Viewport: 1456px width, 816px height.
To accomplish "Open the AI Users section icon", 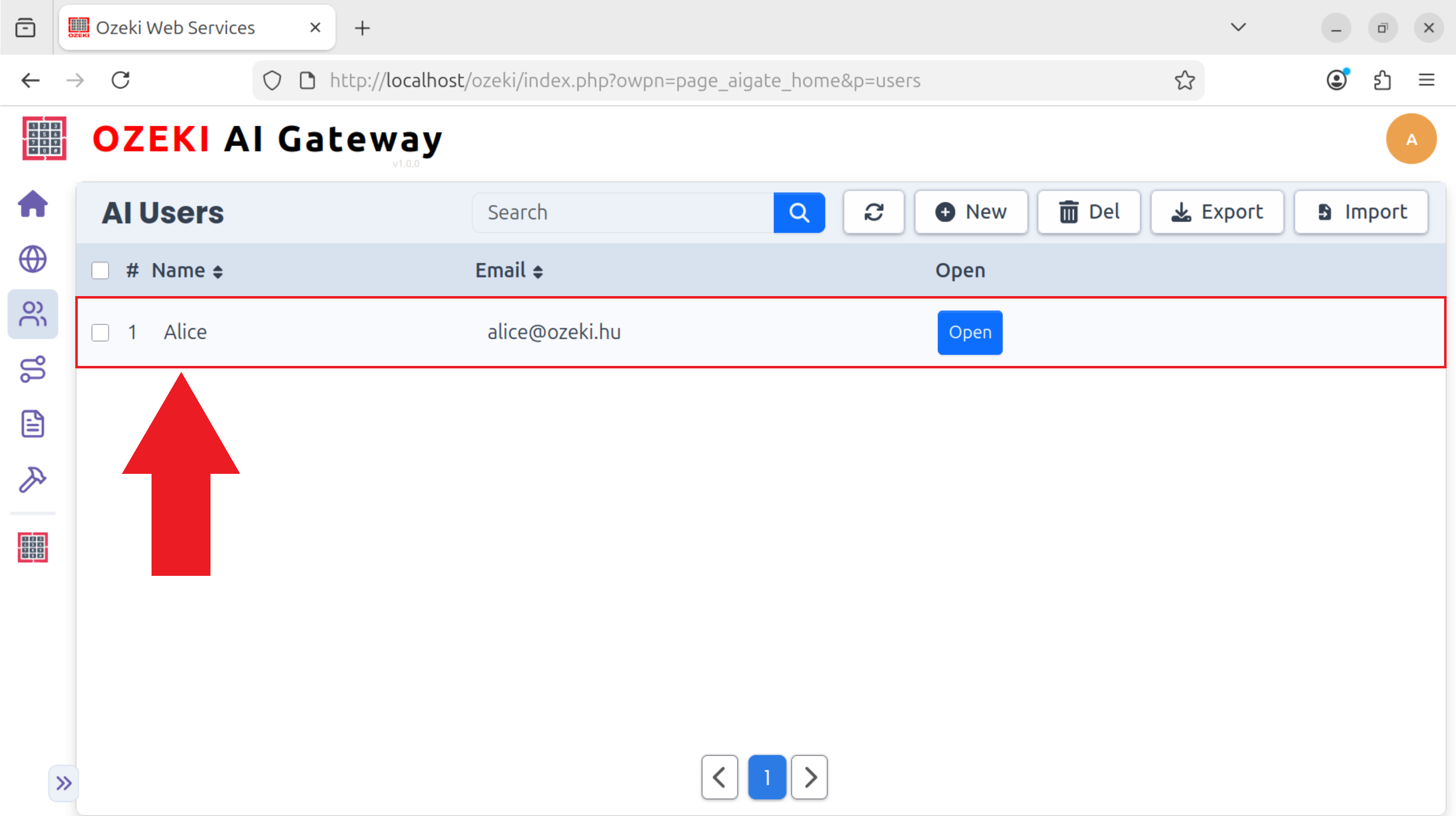I will tap(32, 314).
